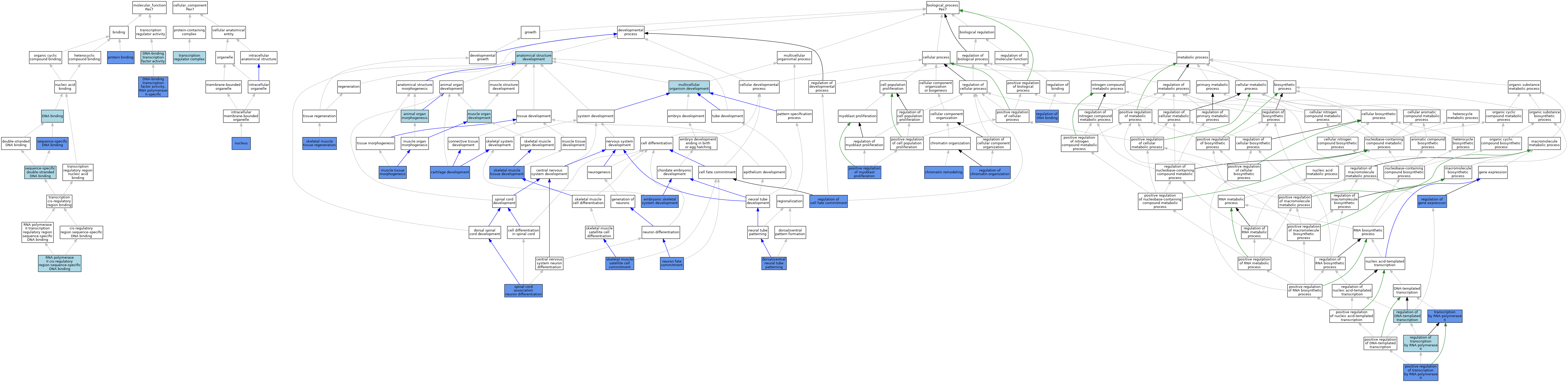Click the 'epithelium development' node

(x=764, y=172)
